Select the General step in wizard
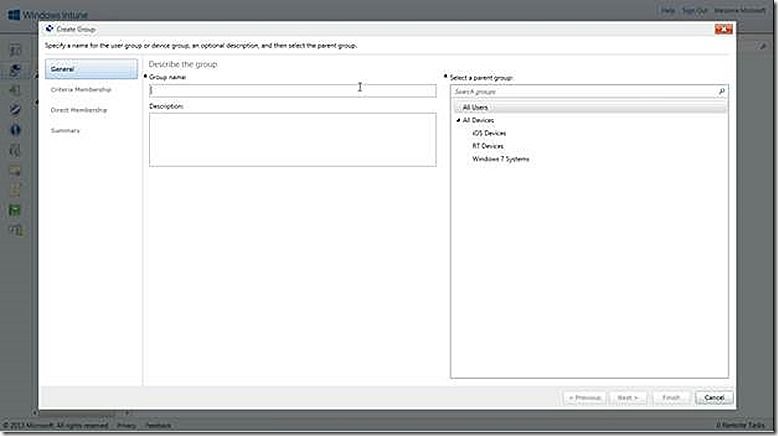 click(x=91, y=69)
